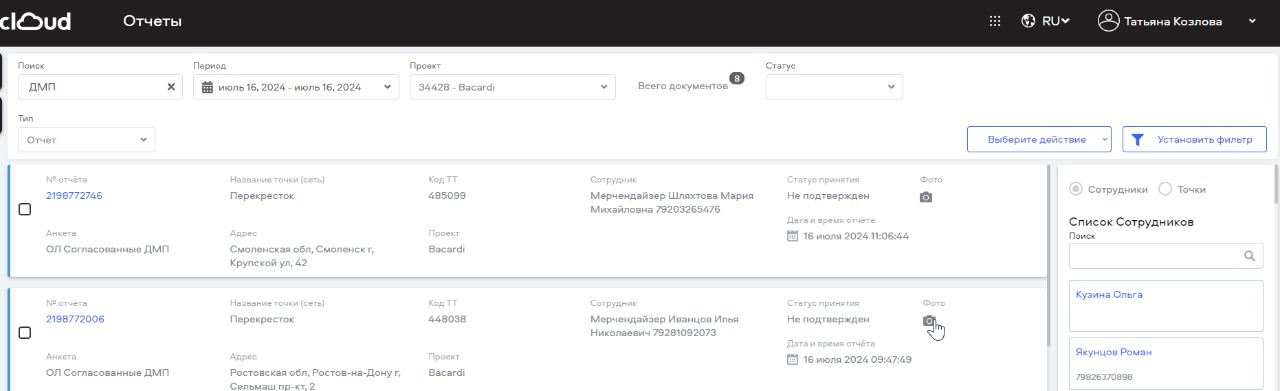Click funnel icon on Установить фильтр
Image resolution: width=1280 pixels, height=391 pixels.
pyautogui.click(x=1139, y=140)
